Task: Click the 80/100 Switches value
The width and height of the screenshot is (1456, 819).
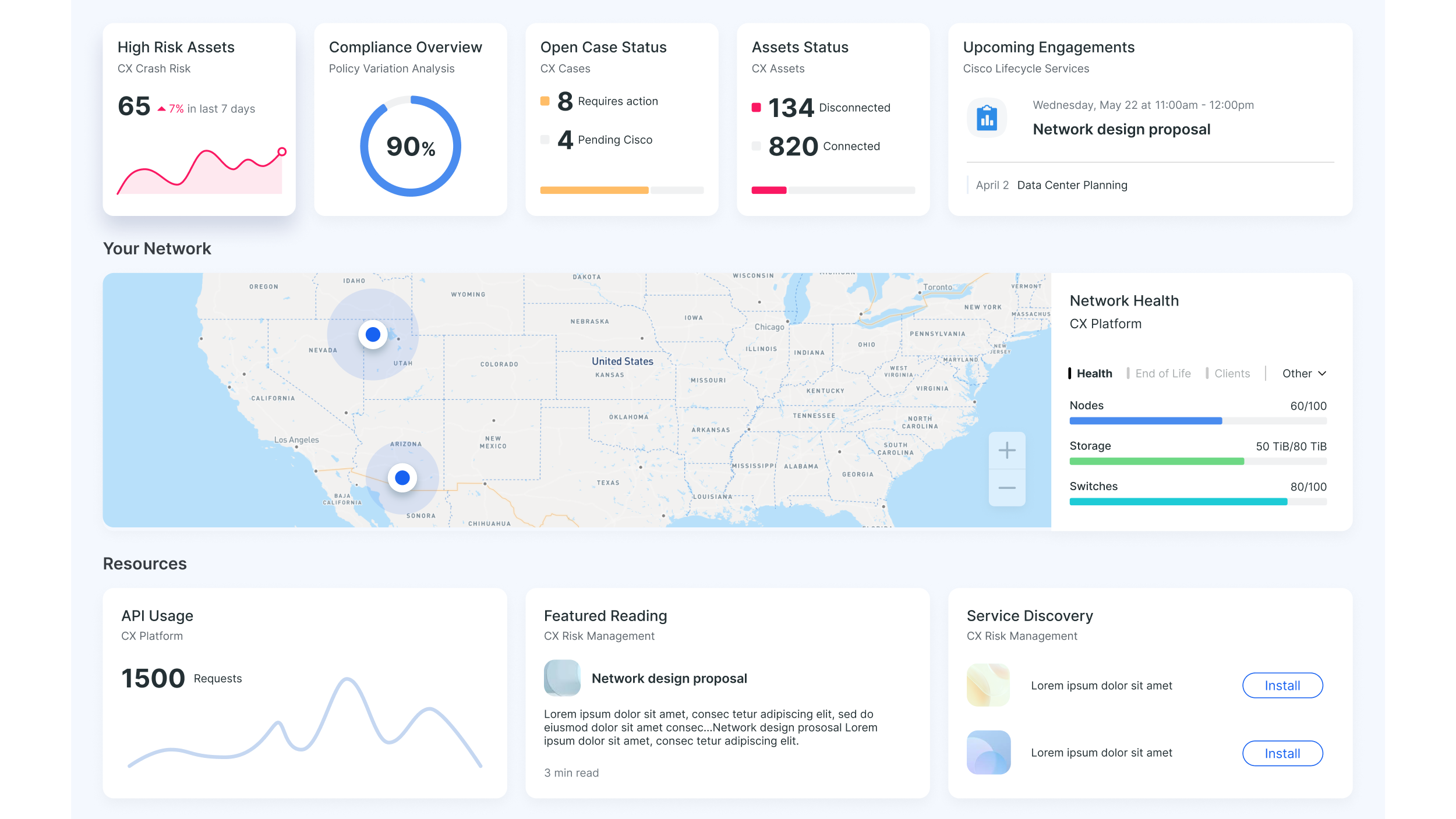Action: pos(1308,487)
